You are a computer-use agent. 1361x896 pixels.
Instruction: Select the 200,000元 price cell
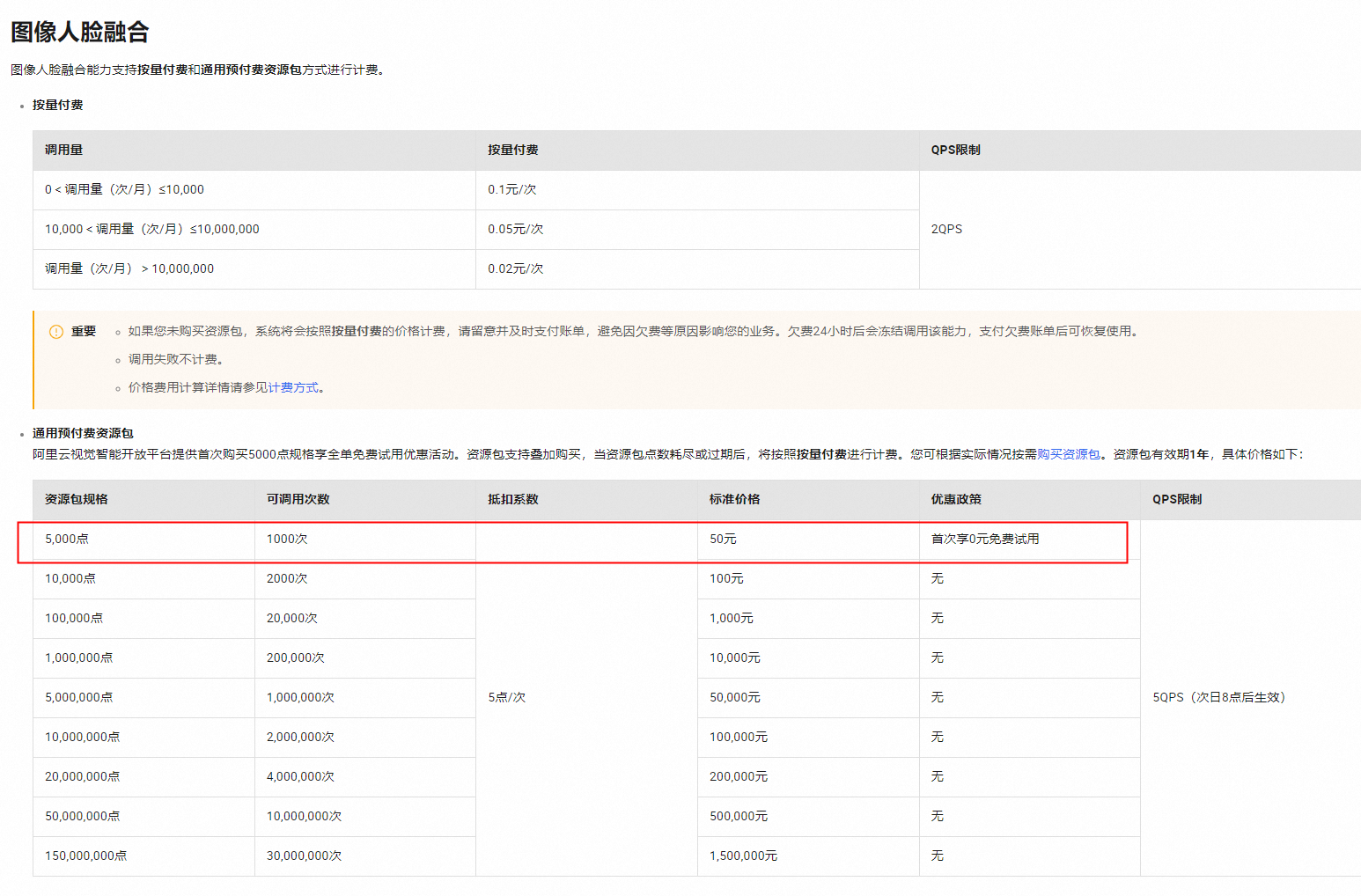(808, 777)
